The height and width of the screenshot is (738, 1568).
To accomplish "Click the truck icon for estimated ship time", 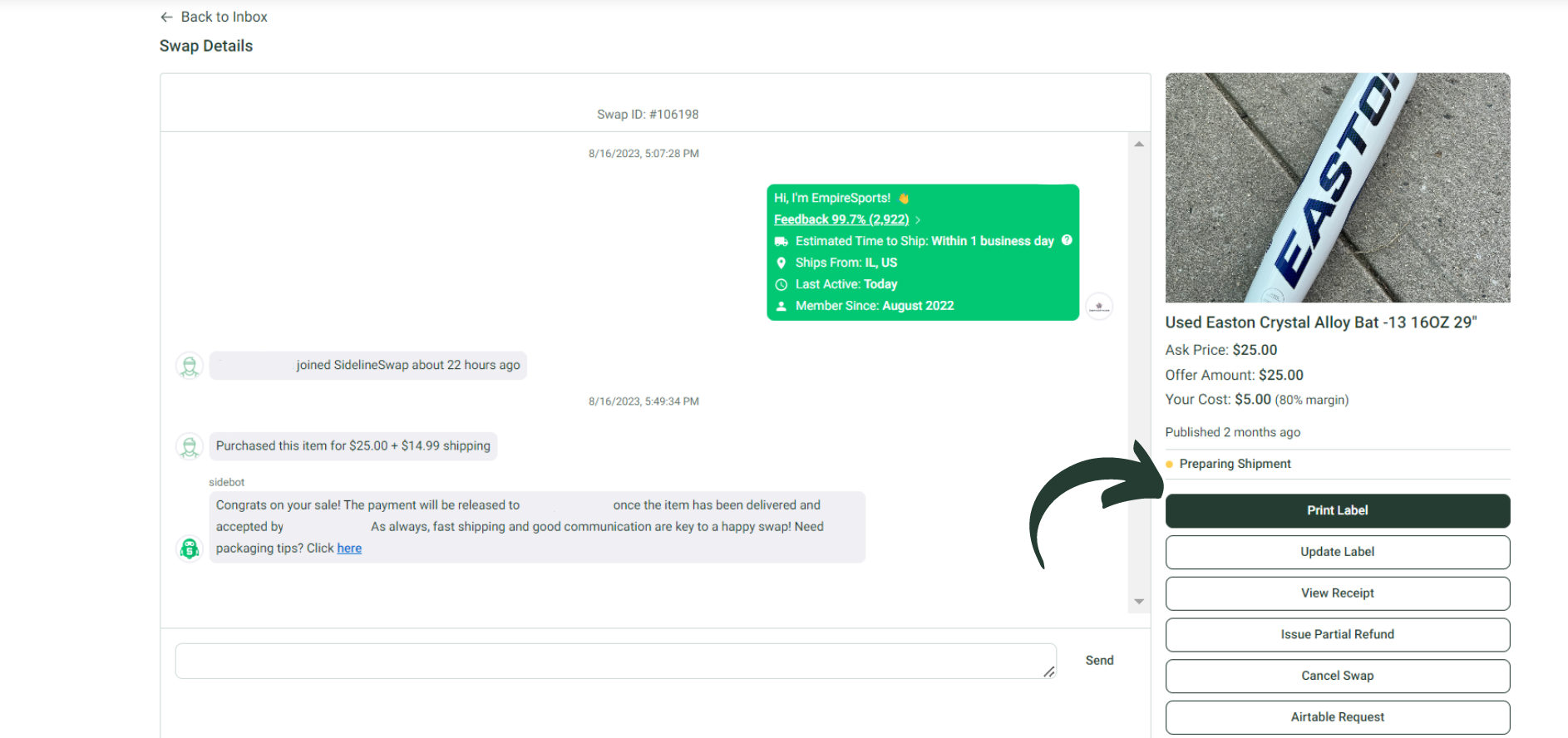I will click(x=782, y=241).
